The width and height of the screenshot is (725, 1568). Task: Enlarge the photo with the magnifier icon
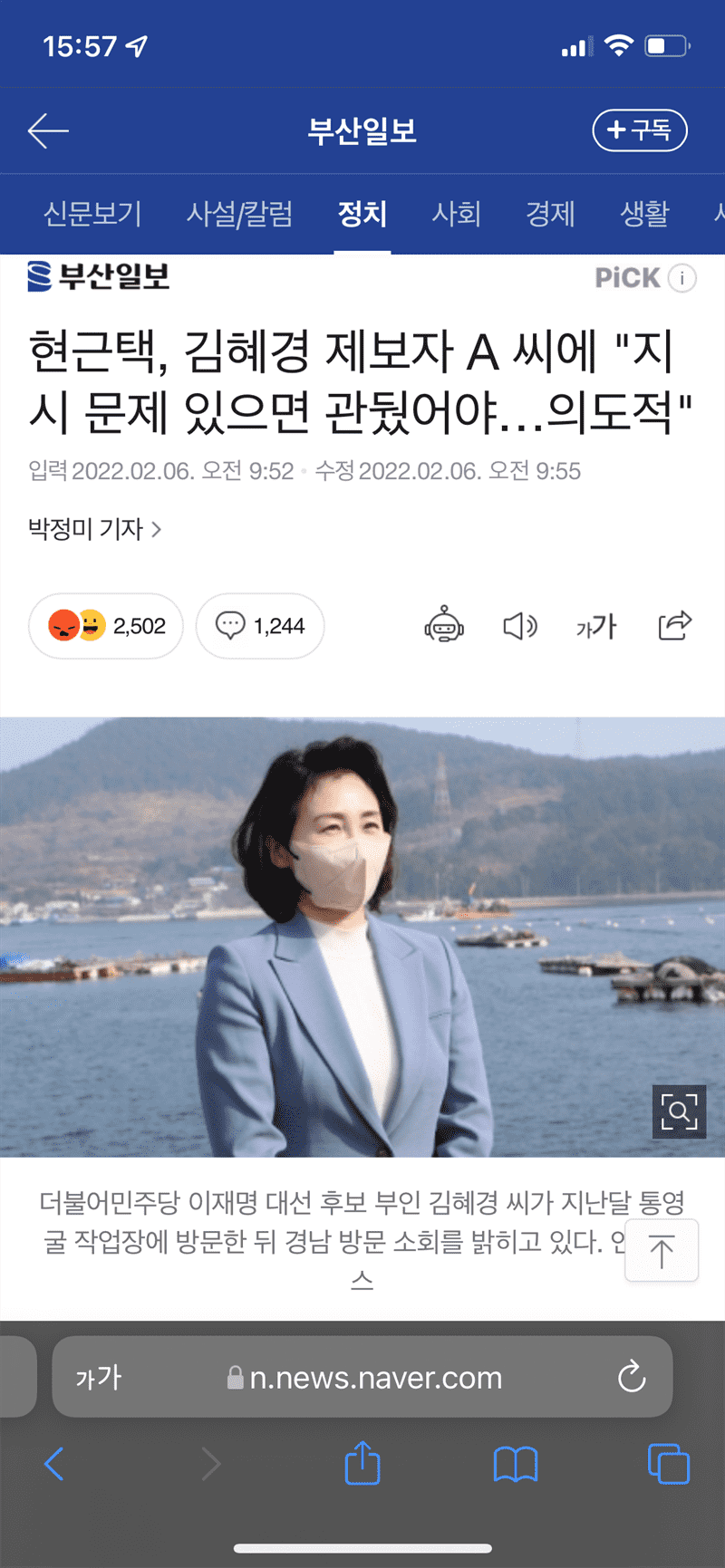(679, 1111)
